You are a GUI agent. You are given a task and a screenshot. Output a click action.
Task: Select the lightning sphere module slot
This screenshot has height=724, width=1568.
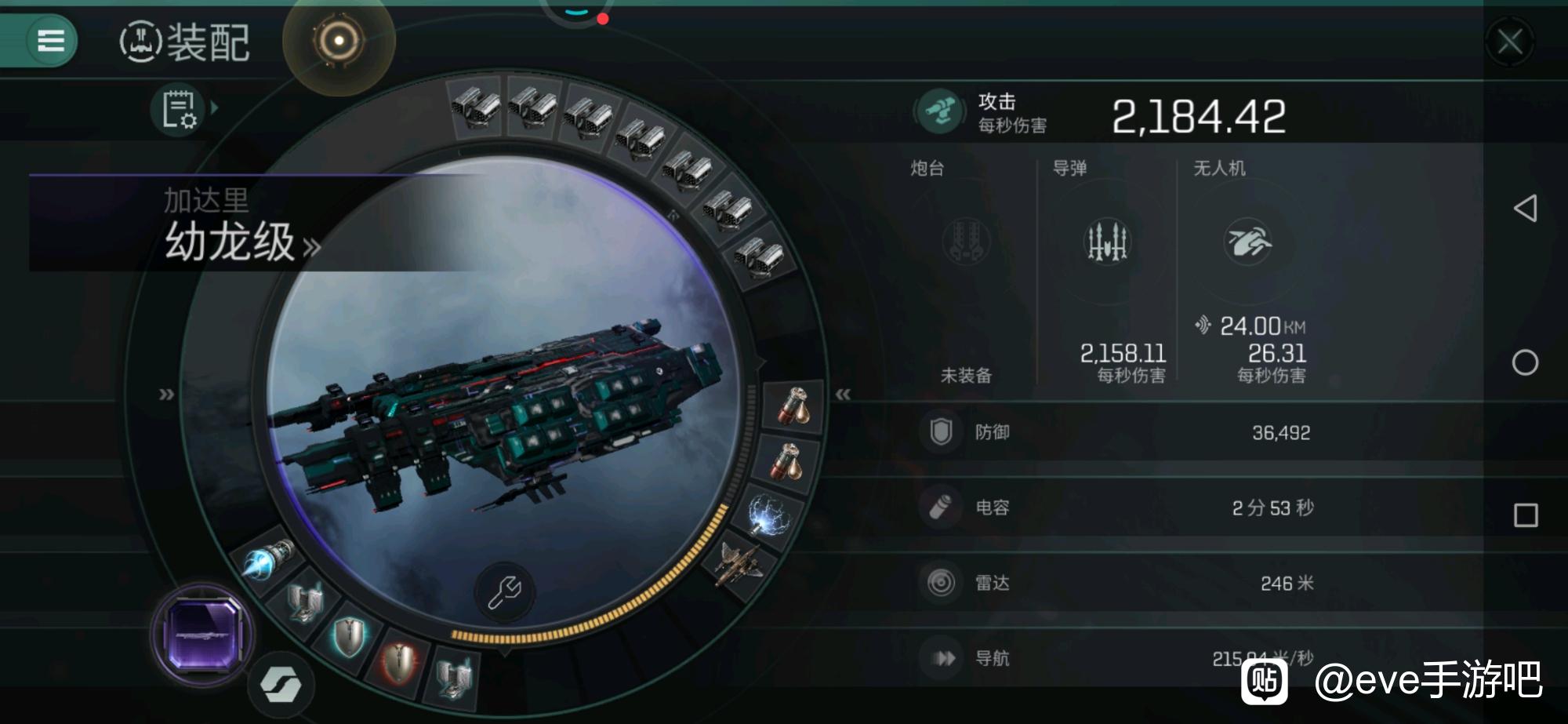(770, 514)
